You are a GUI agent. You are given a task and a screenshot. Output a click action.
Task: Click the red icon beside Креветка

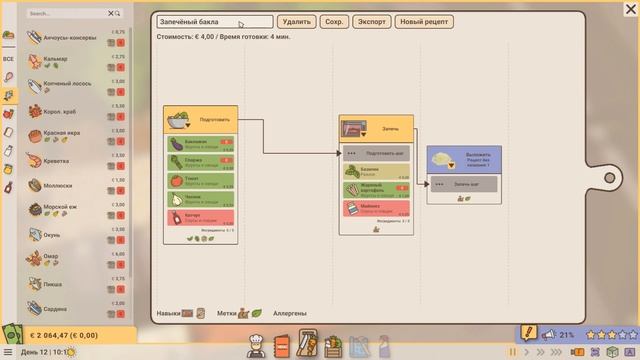point(120,166)
